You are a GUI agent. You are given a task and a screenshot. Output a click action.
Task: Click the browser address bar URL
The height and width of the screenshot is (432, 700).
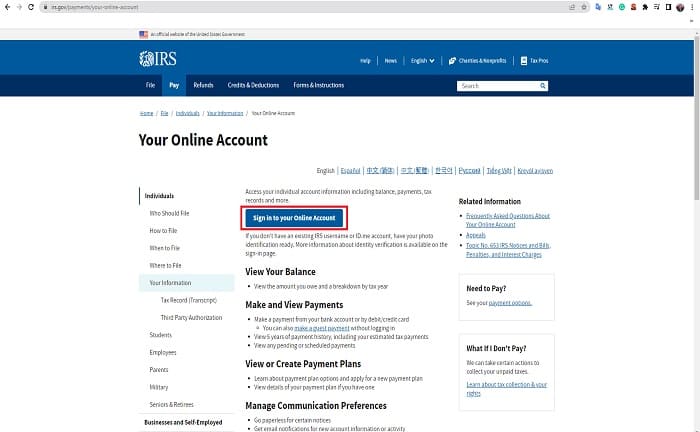click(94, 7)
